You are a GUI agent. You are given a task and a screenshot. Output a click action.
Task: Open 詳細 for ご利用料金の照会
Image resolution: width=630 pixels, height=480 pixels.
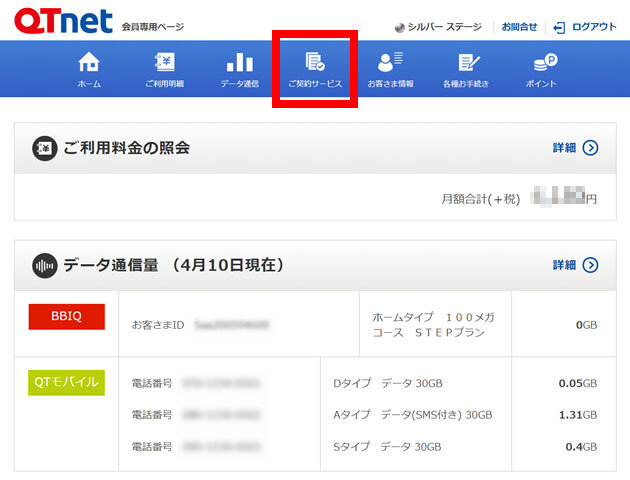pos(575,148)
